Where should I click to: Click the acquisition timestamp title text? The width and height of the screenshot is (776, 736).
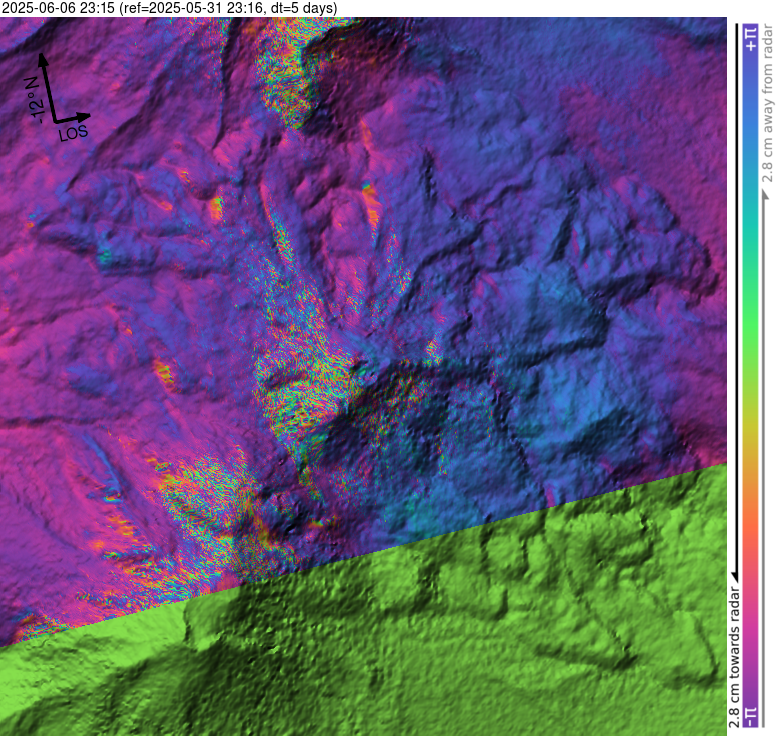point(169,8)
